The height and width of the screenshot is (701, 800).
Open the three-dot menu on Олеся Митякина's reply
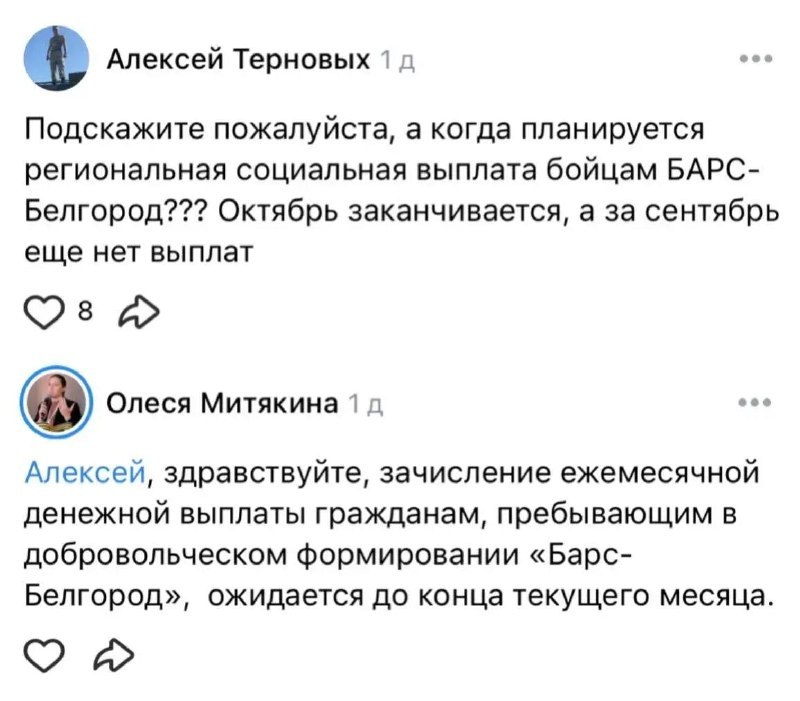point(756,403)
